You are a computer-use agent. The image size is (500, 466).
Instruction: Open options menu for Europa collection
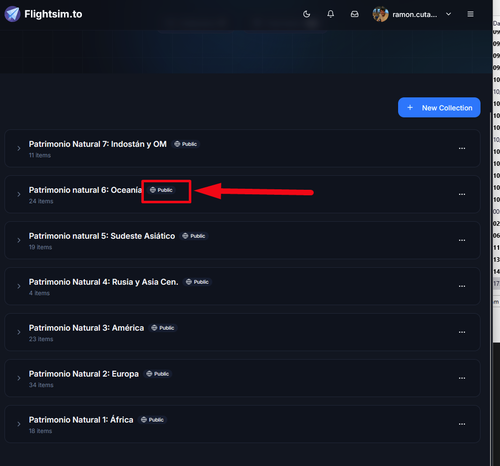pos(462,378)
